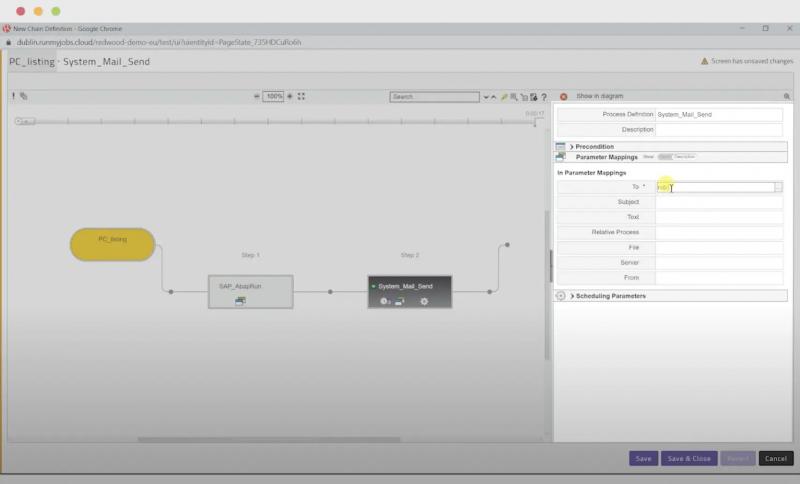Click the Step 1 label
The image size is (800, 484).
(x=251, y=255)
